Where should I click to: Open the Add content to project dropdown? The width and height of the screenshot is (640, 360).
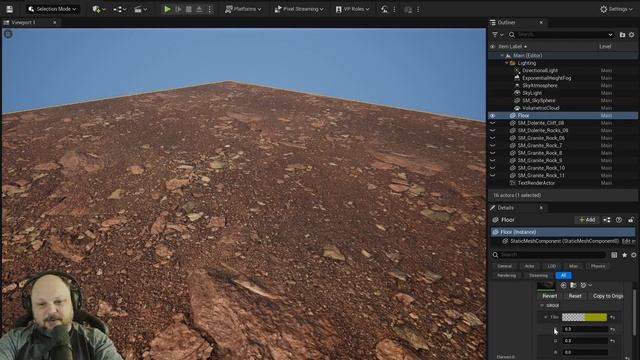coord(98,9)
